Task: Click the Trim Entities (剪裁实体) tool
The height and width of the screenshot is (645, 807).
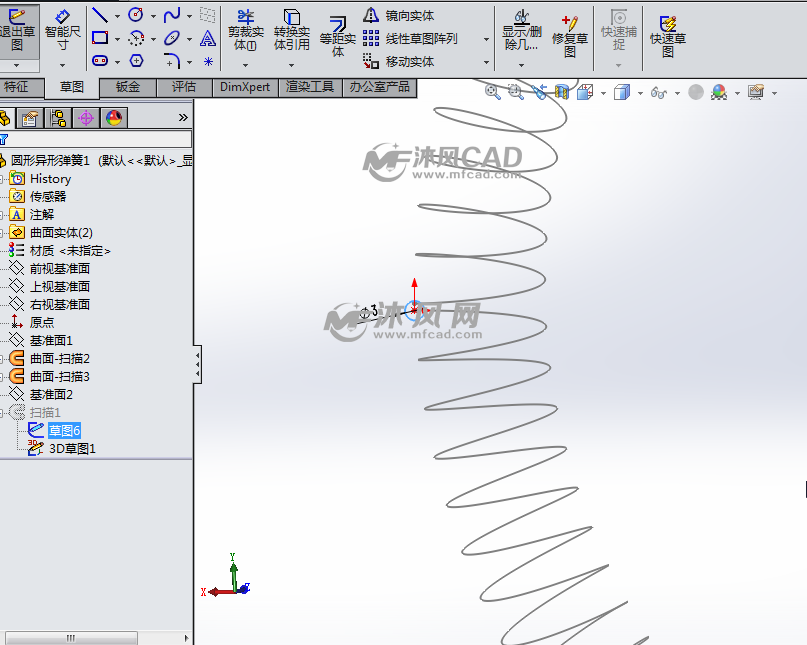Action: [245, 30]
